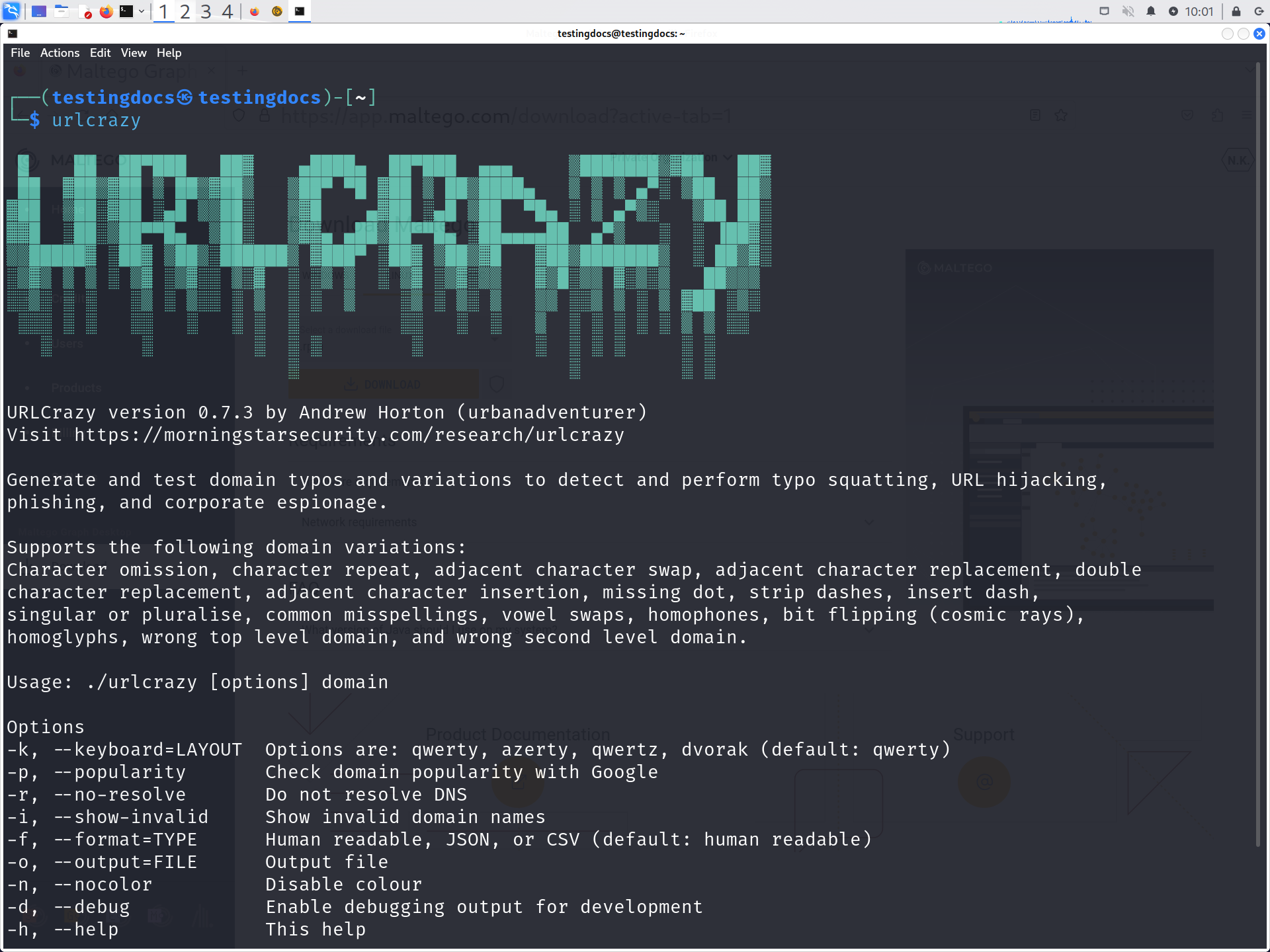The height and width of the screenshot is (952, 1270).
Task: Expand the terminal launcher dropdown arrow
Action: click(x=142, y=11)
